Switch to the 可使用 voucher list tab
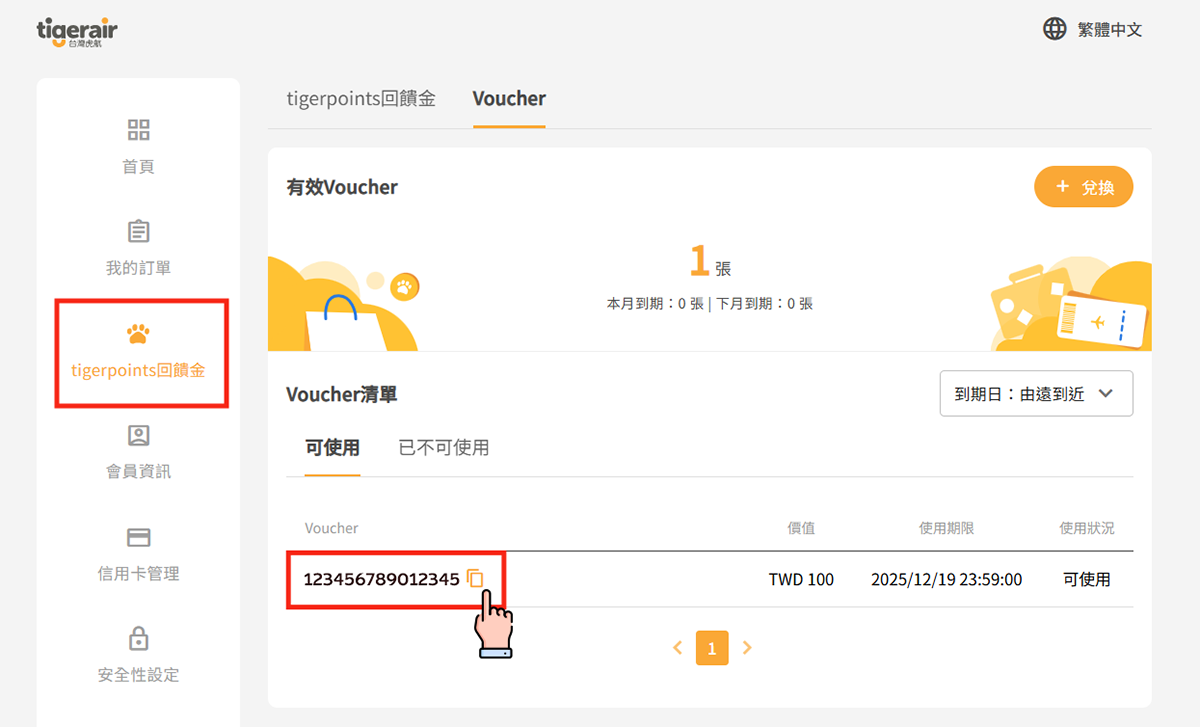Image resolution: width=1200 pixels, height=727 pixels. click(332, 447)
